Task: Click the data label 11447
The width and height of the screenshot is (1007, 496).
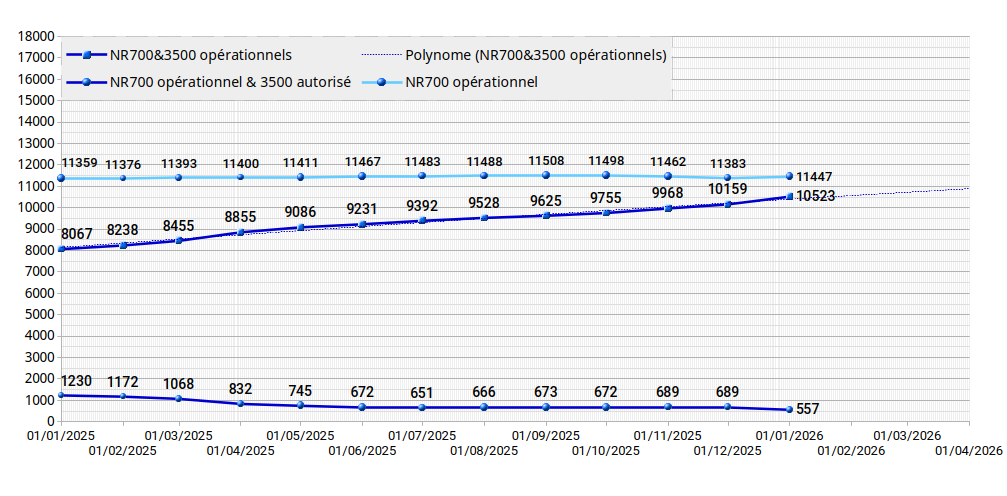Action: [x=814, y=177]
